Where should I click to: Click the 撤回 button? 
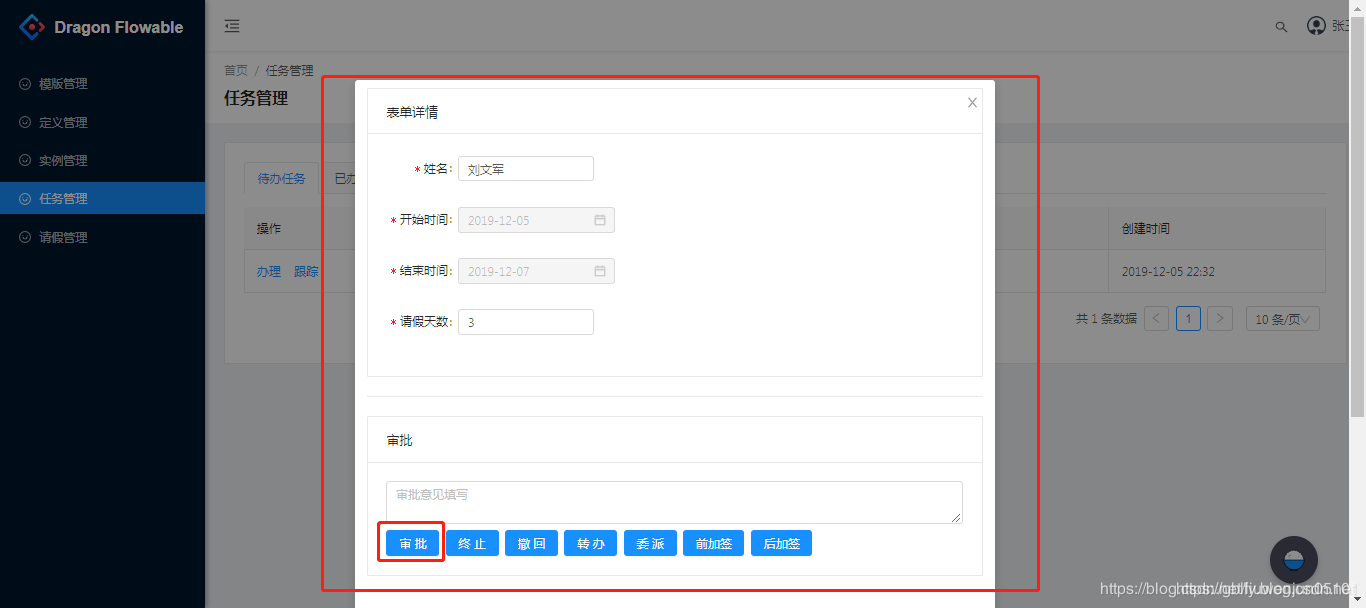531,543
